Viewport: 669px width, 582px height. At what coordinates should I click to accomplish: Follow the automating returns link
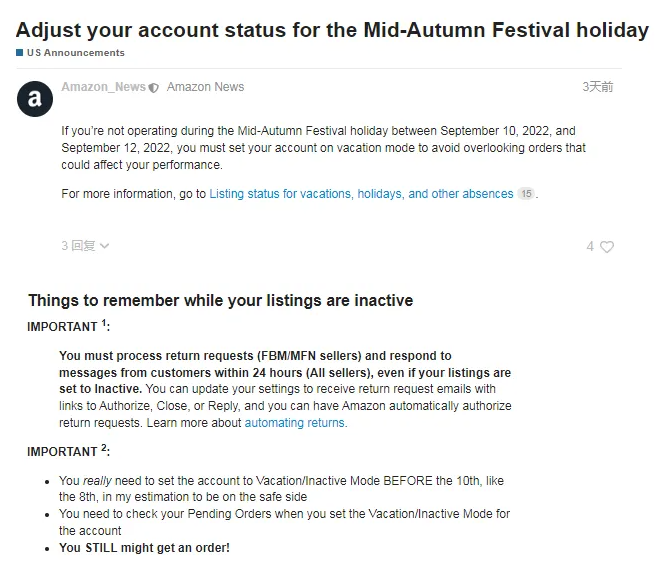pyautogui.click(x=296, y=423)
